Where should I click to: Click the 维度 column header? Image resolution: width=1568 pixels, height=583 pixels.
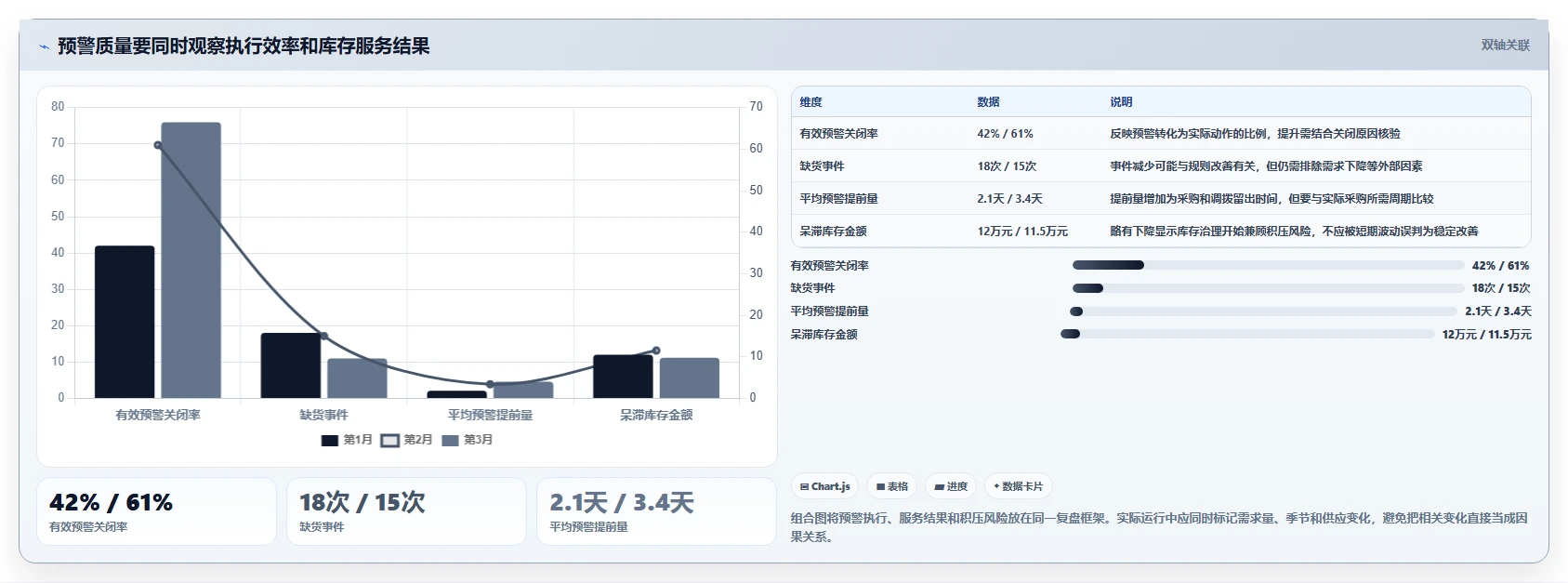[810, 102]
